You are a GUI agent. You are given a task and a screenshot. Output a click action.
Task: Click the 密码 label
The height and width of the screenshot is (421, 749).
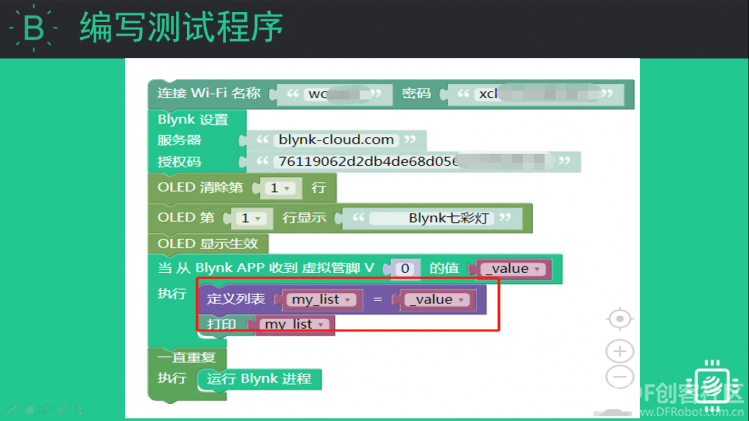416,93
